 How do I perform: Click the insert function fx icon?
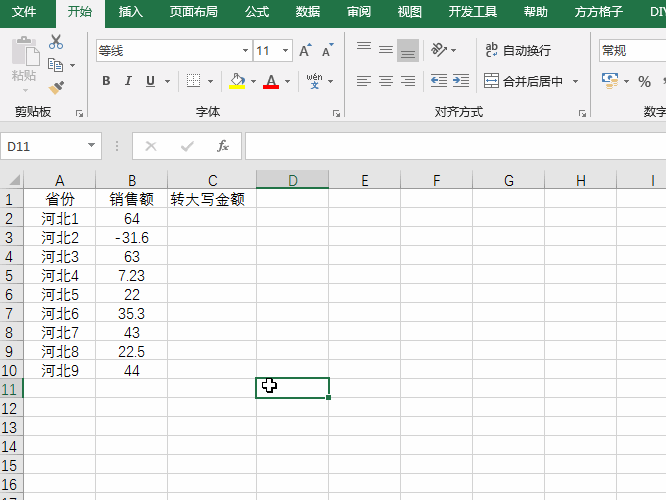(x=223, y=146)
